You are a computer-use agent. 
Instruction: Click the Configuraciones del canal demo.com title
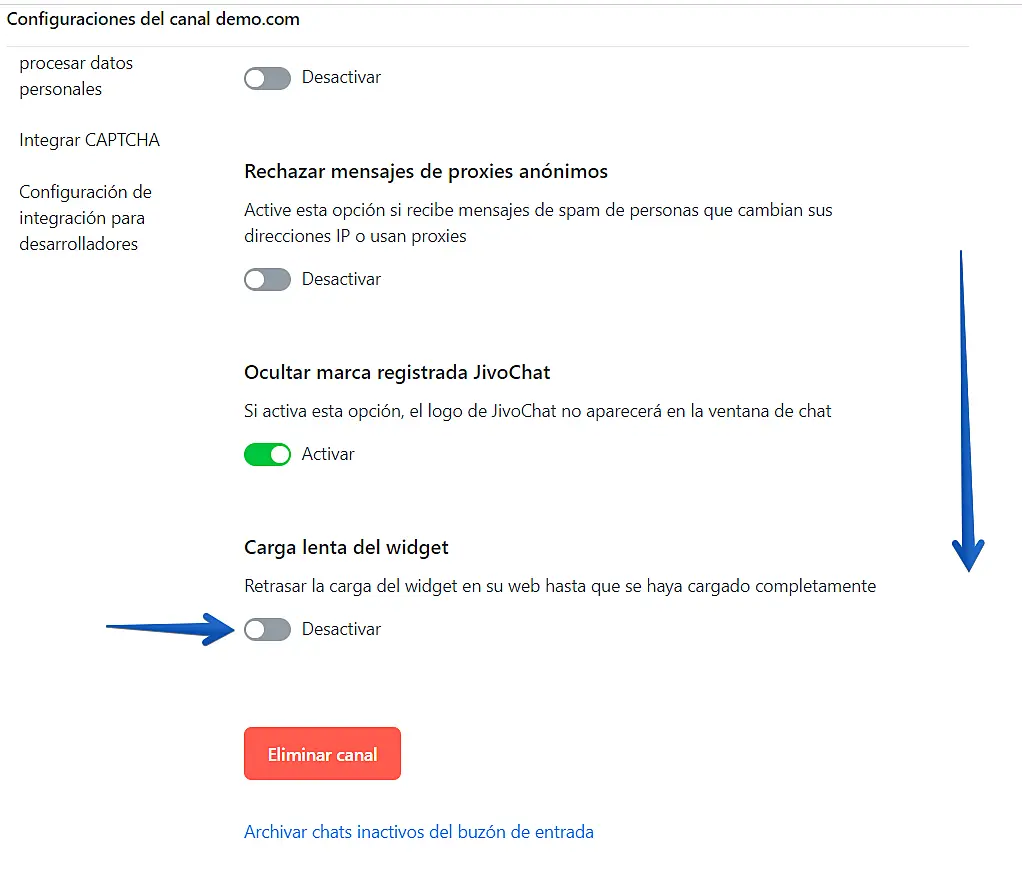pos(153,19)
